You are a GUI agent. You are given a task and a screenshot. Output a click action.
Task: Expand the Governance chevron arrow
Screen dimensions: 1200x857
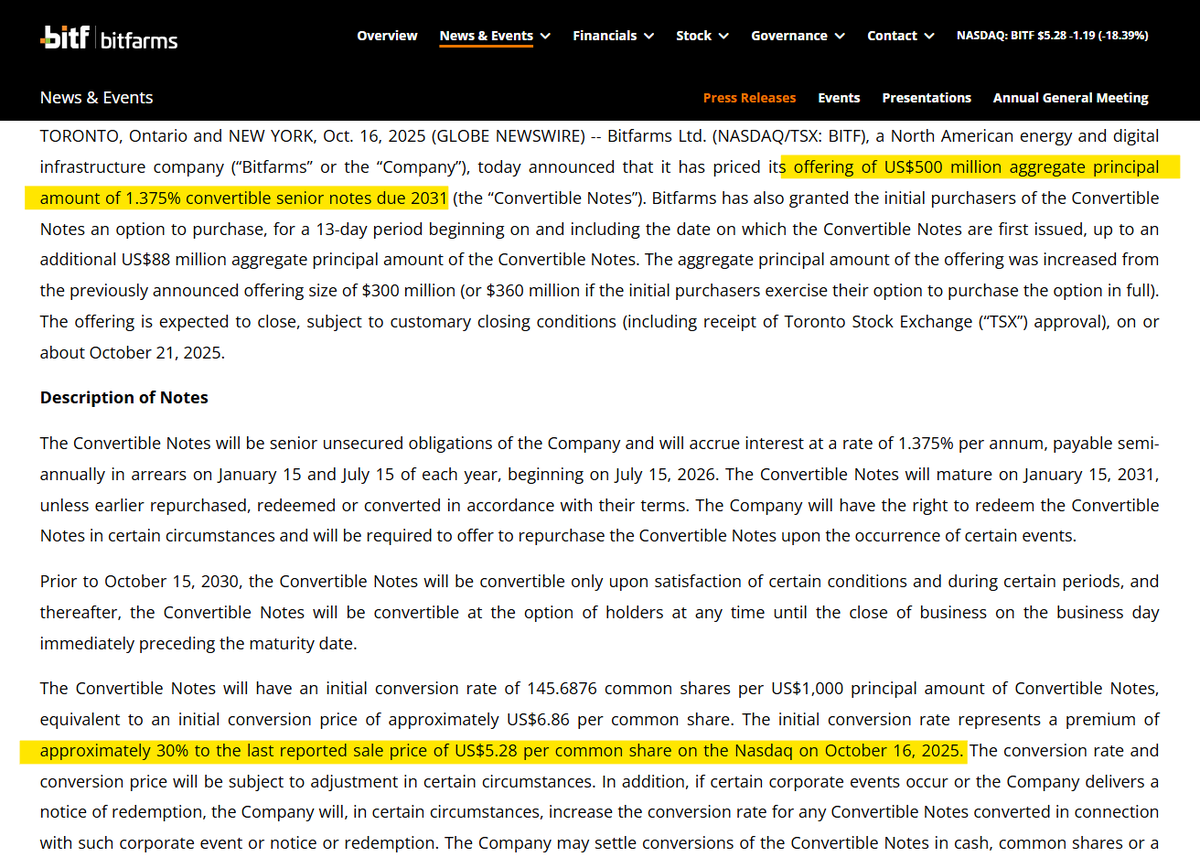[x=839, y=36]
